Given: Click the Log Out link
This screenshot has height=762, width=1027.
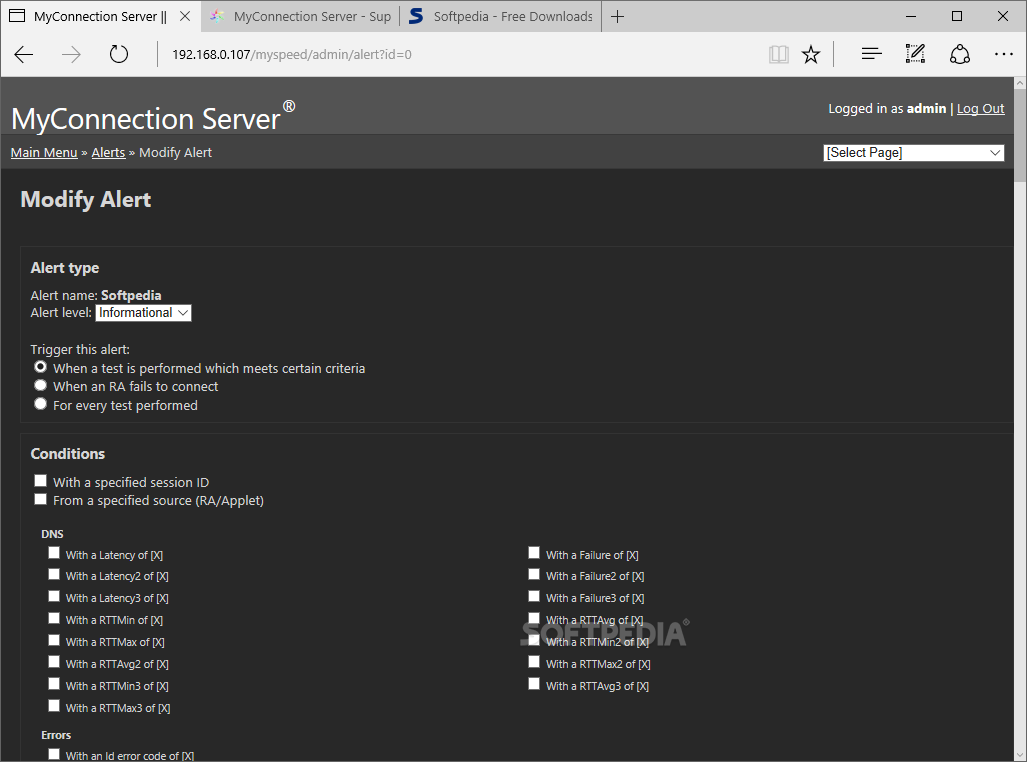Looking at the screenshot, I should (980, 109).
